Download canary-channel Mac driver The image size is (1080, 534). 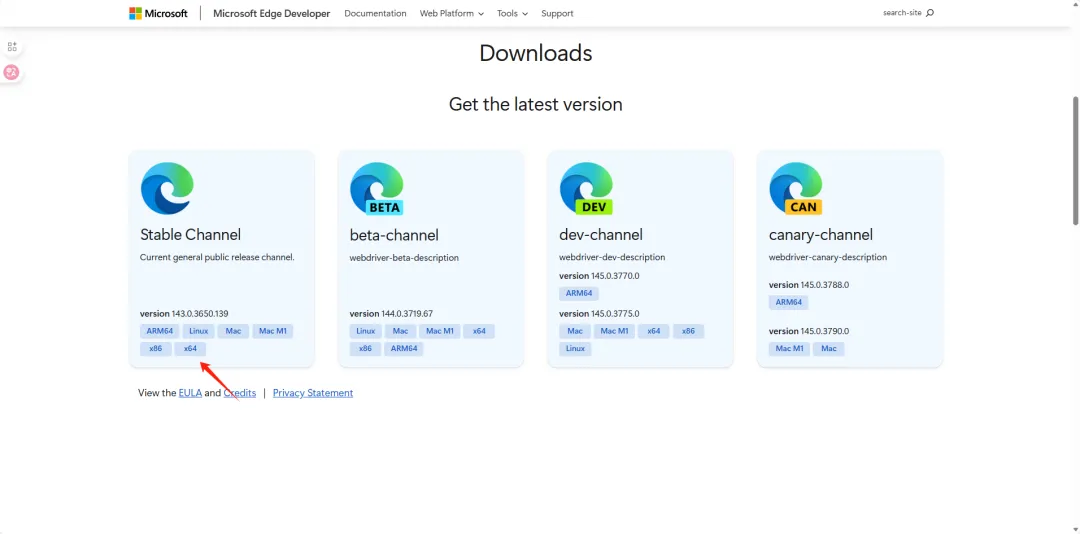tap(829, 349)
